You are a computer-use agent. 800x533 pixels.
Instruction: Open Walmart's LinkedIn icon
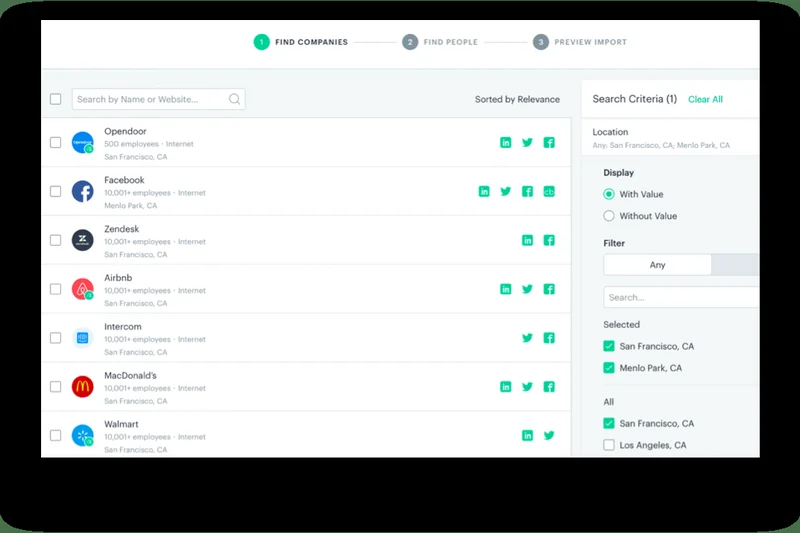tap(527, 436)
